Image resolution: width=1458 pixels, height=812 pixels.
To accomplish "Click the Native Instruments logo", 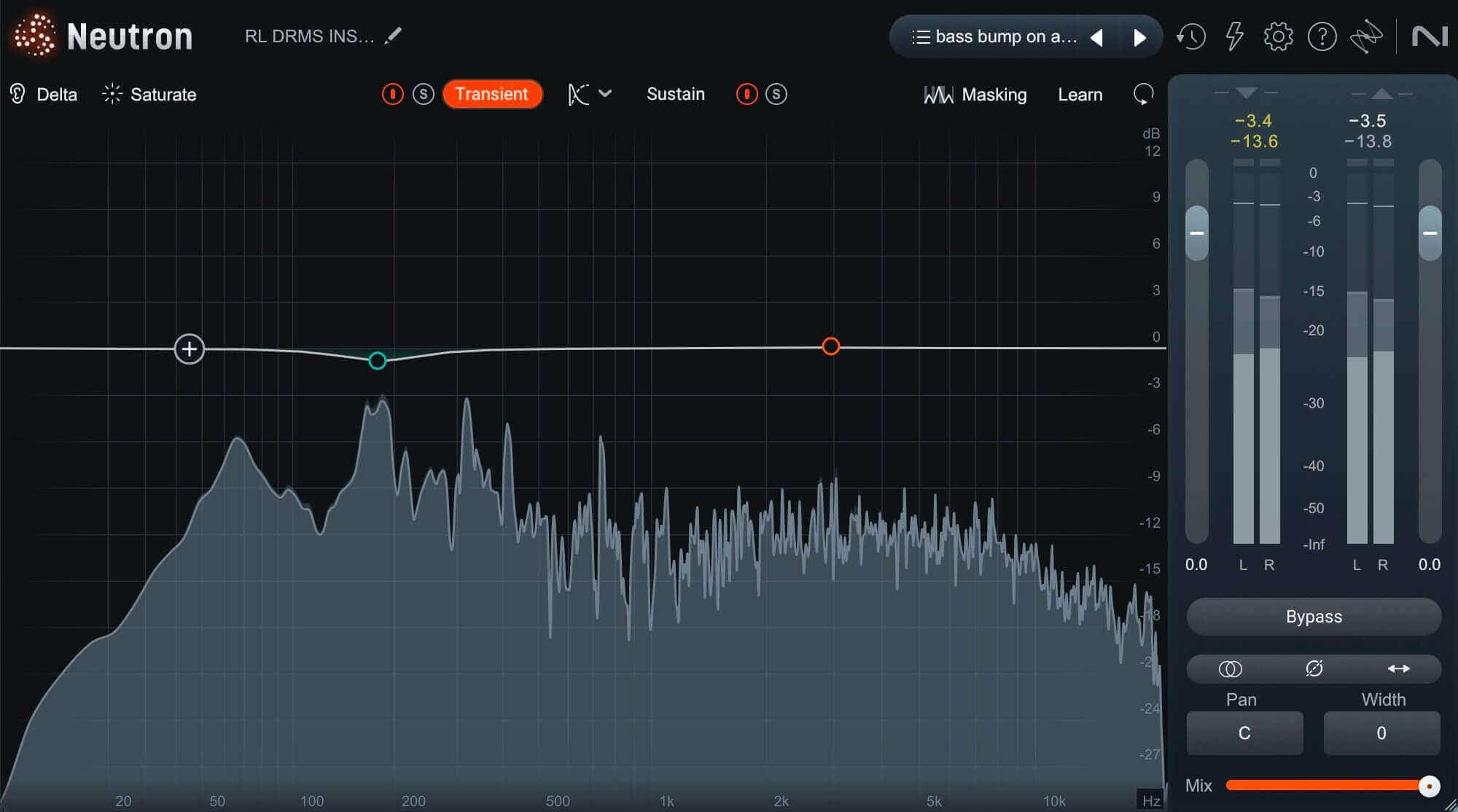I will 1429,36.
